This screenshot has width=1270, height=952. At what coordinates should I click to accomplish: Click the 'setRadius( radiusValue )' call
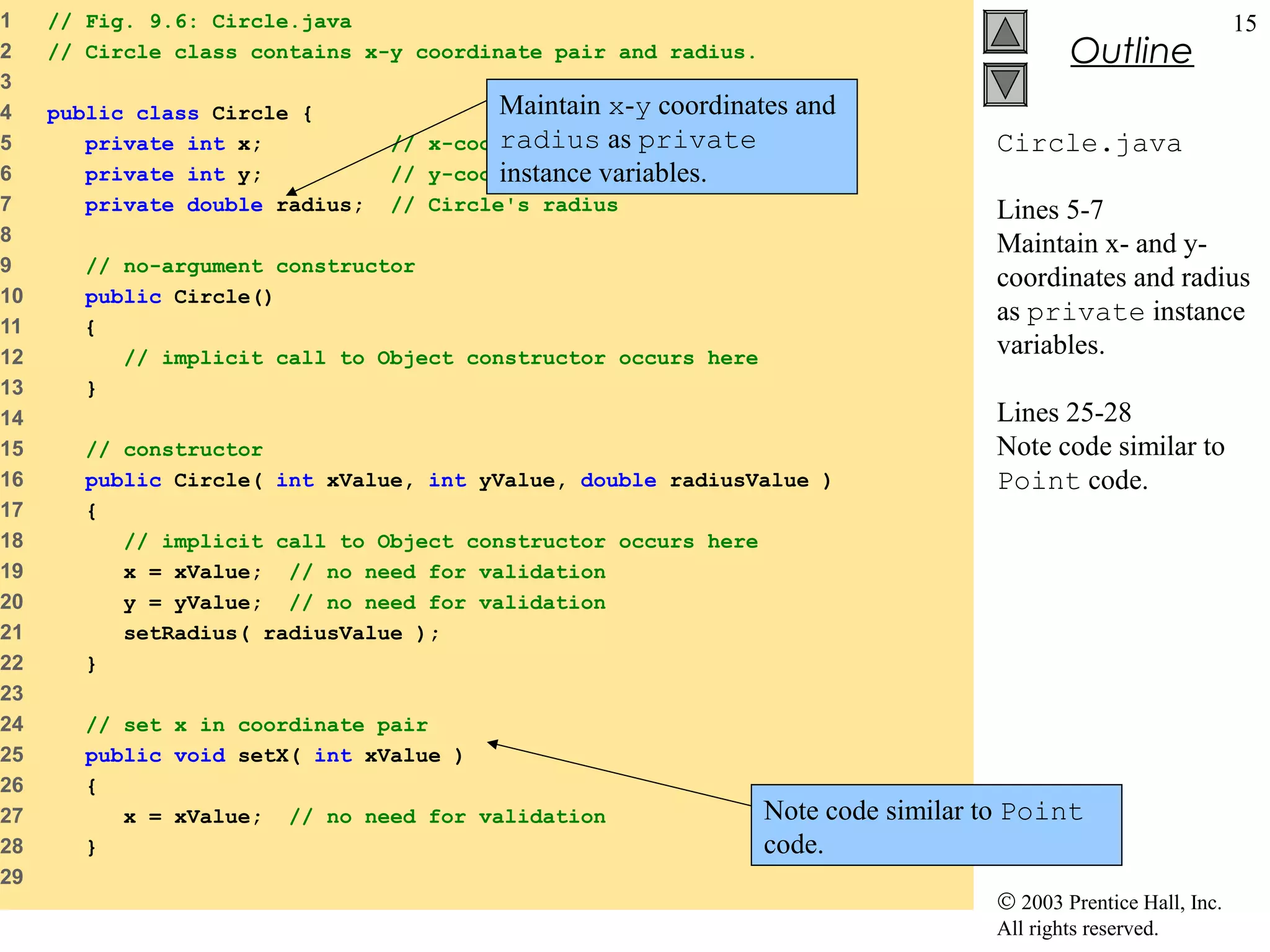click(x=281, y=633)
